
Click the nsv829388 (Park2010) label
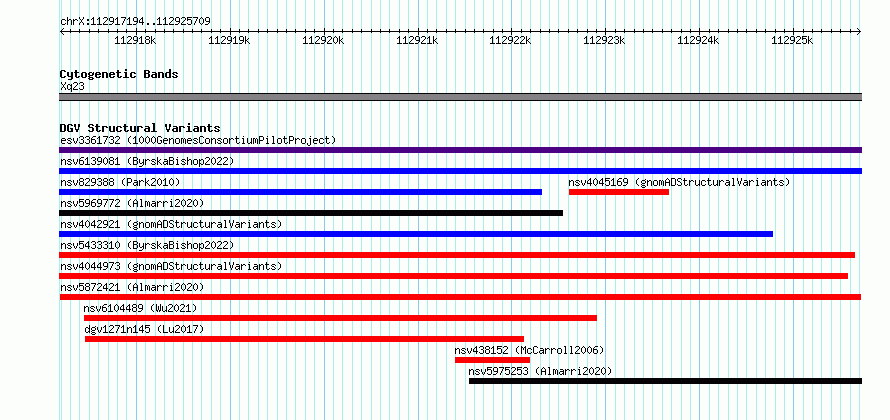[120, 182]
